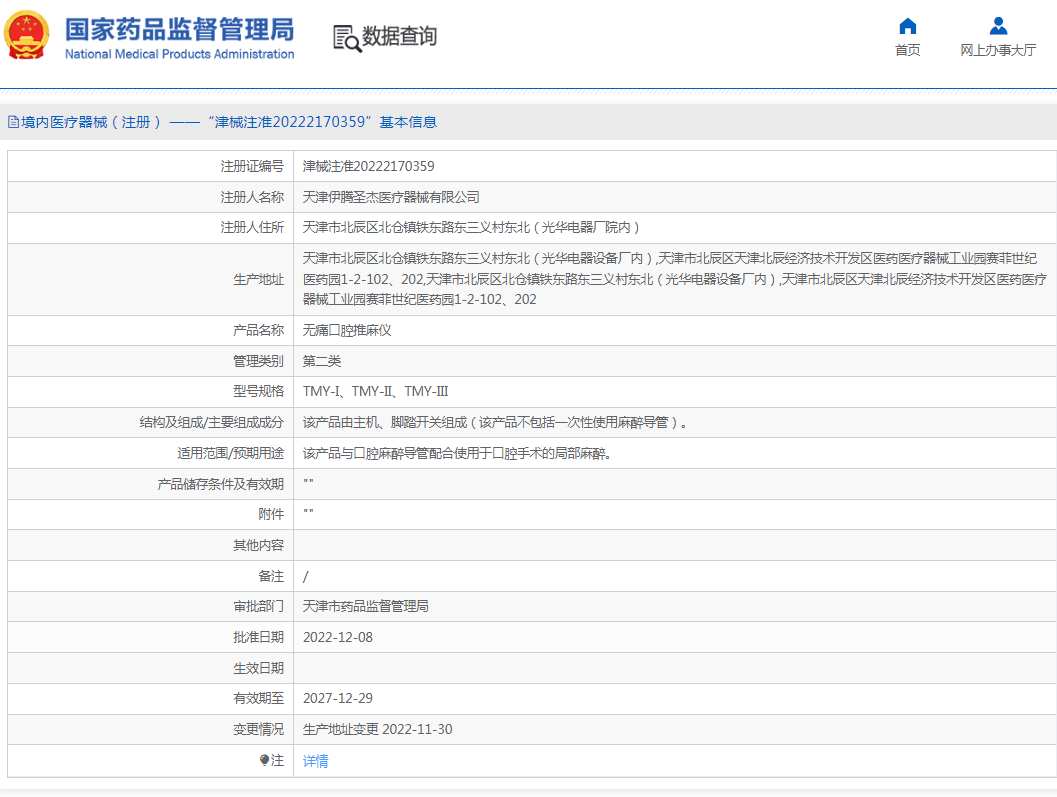Open the 详情 link in the 注 row
Viewport: 1057px width, 797px height.
[315, 761]
